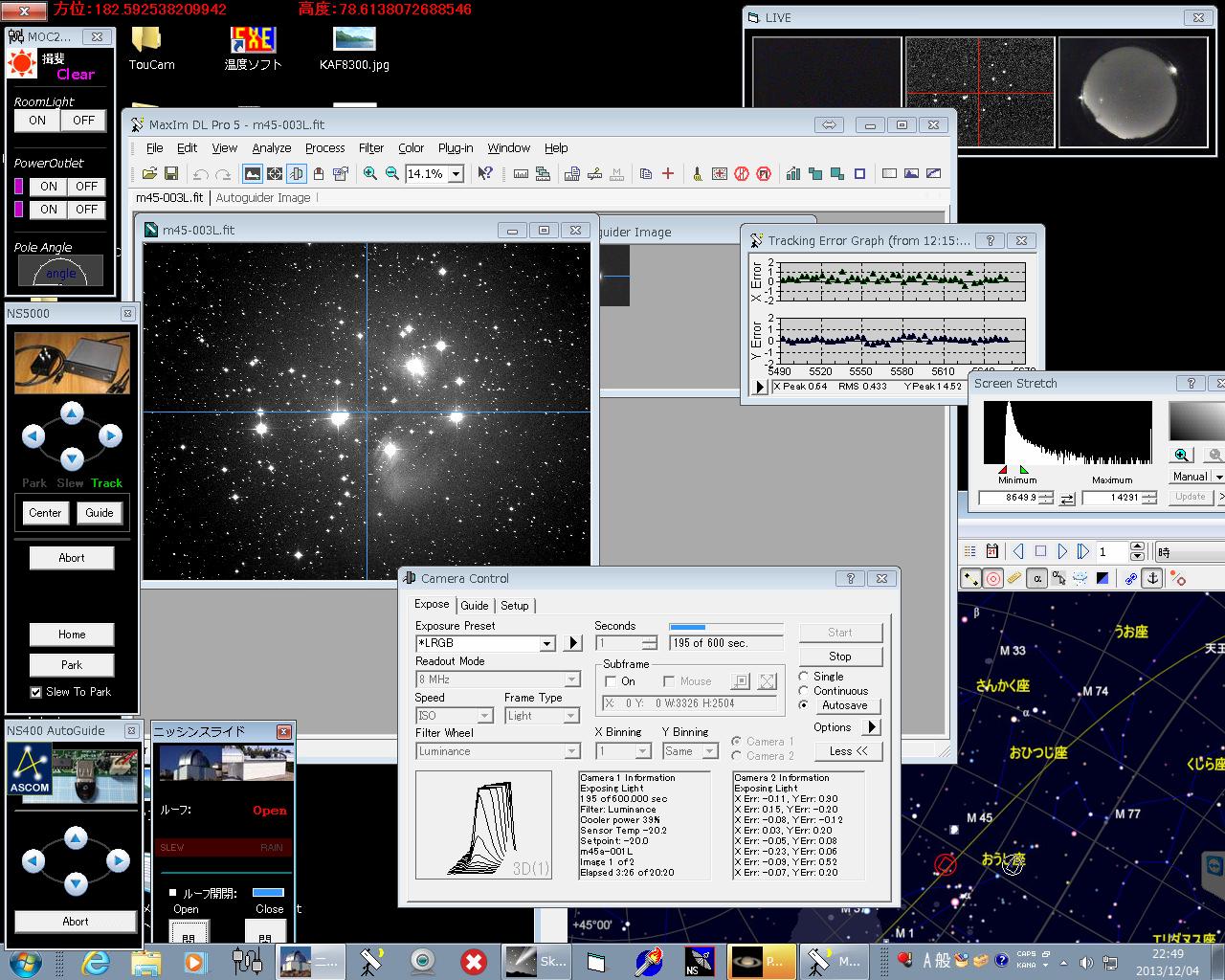Screen dimensions: 1225x980
Task: Open the Analyze menu
Action: click(x=272, y=148)
